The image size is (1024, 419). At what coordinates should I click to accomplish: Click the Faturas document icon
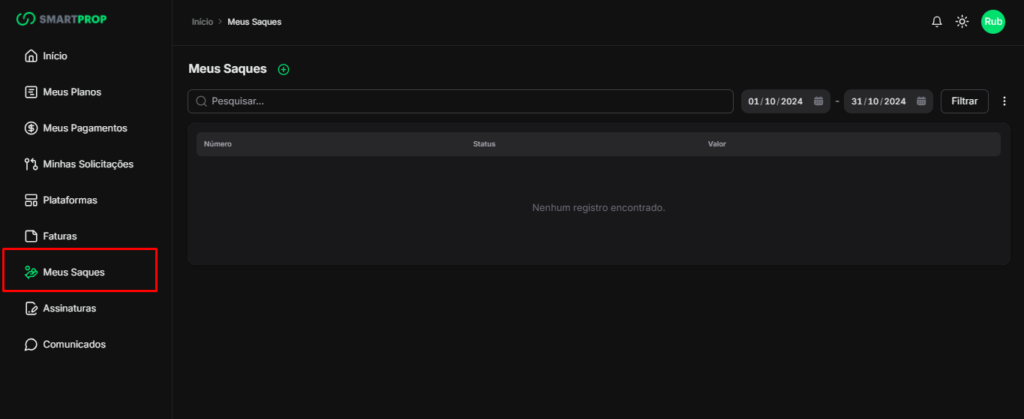(x=31, y=236)
